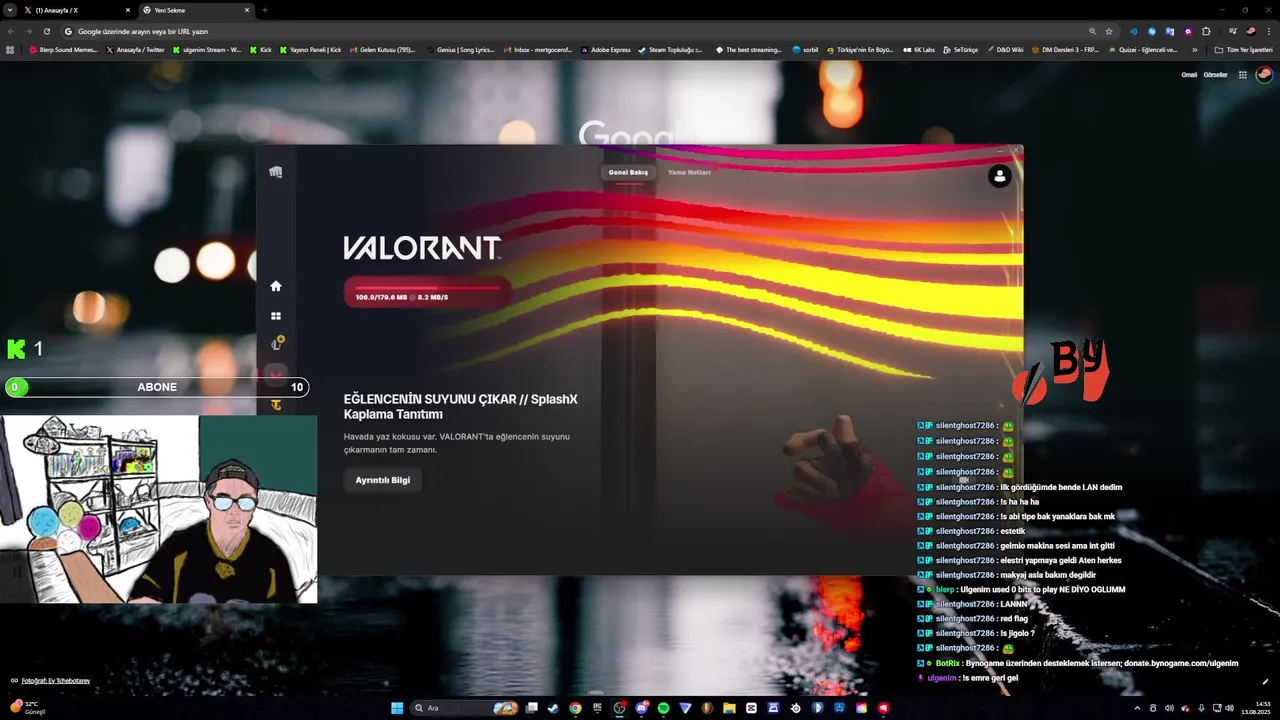Open Google Chrome from taskbar
The height and width of the screenshot is (720, 1280).
click(576, 708)
